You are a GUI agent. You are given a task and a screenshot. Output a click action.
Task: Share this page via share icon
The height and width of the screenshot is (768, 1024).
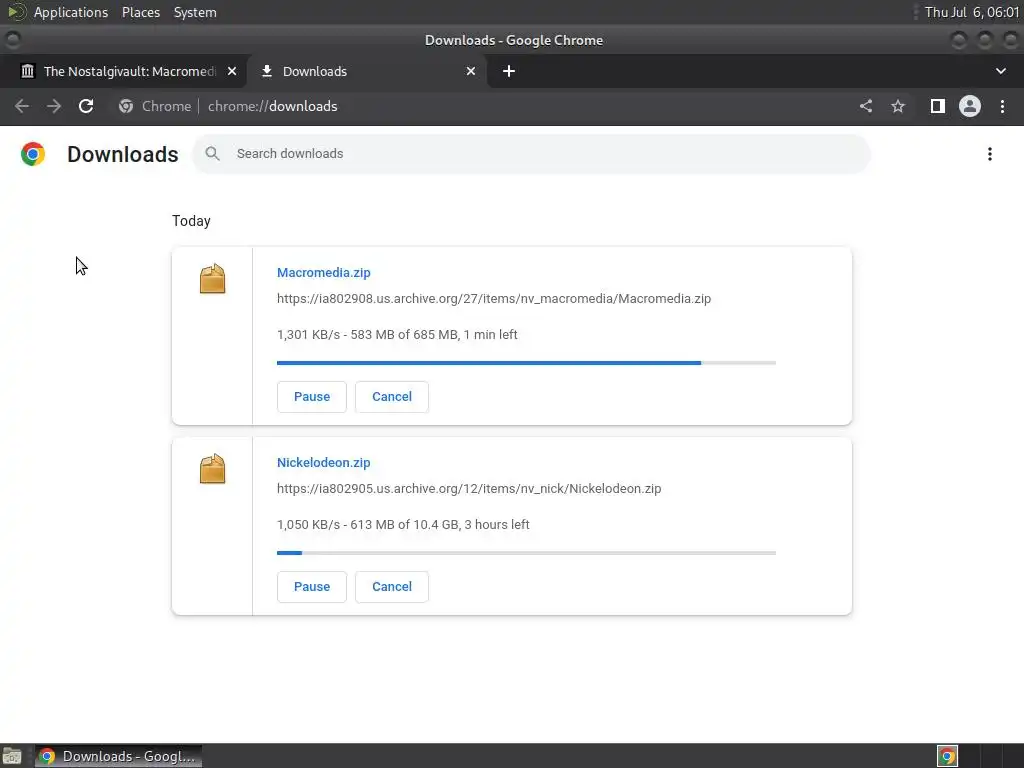[x=866, y=106]
